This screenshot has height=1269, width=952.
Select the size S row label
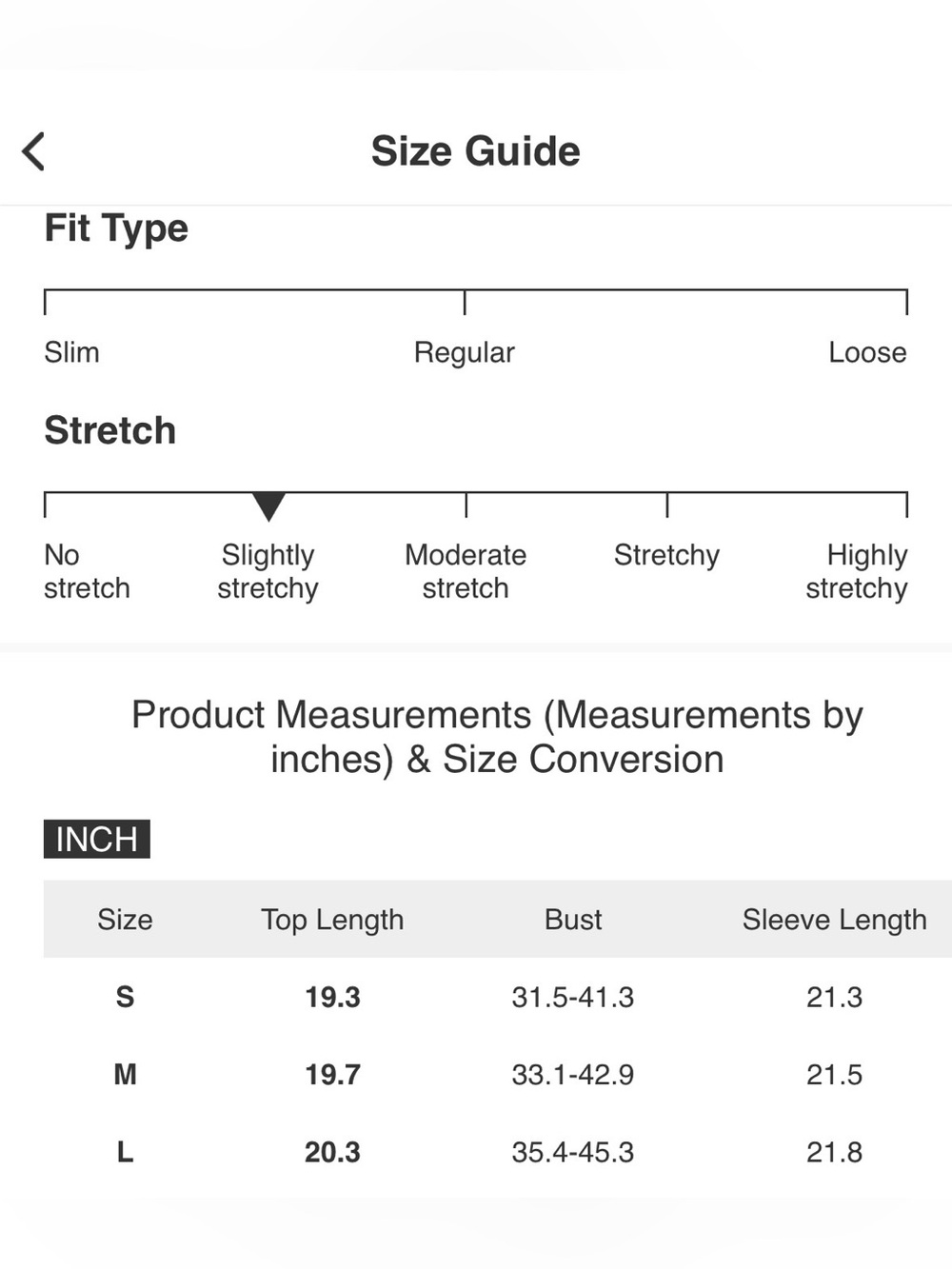(125, 997)
